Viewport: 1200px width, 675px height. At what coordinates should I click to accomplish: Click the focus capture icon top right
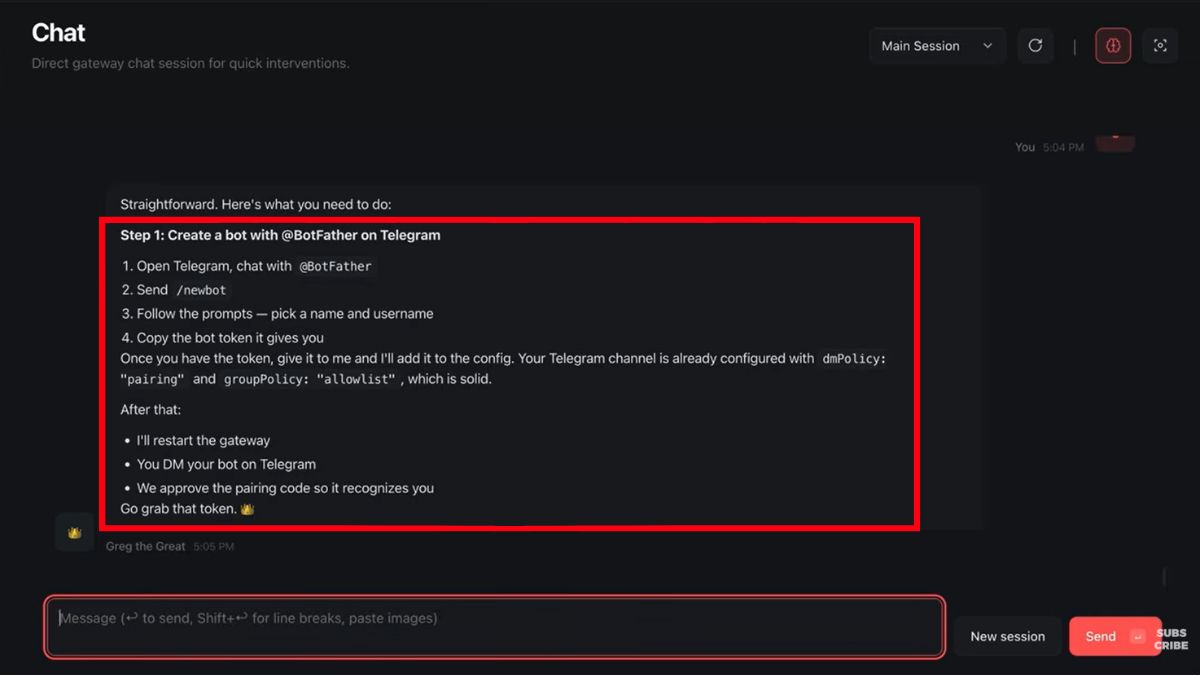tap(1160, 45)
